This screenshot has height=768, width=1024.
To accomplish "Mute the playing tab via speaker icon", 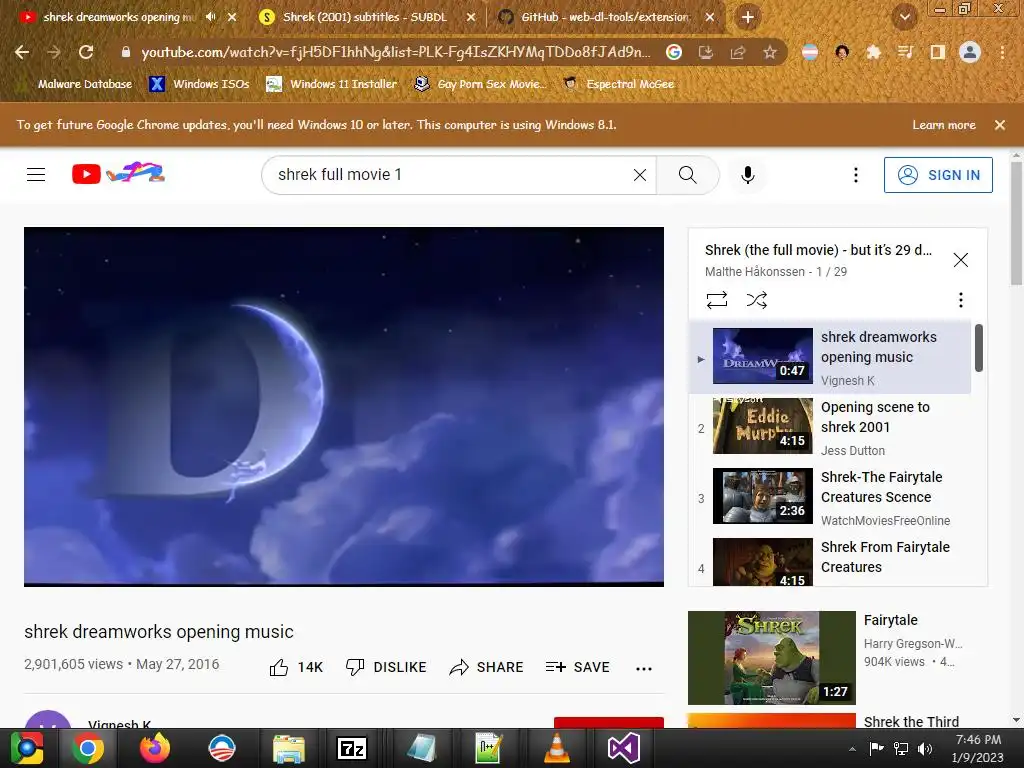I will [210, 17].
